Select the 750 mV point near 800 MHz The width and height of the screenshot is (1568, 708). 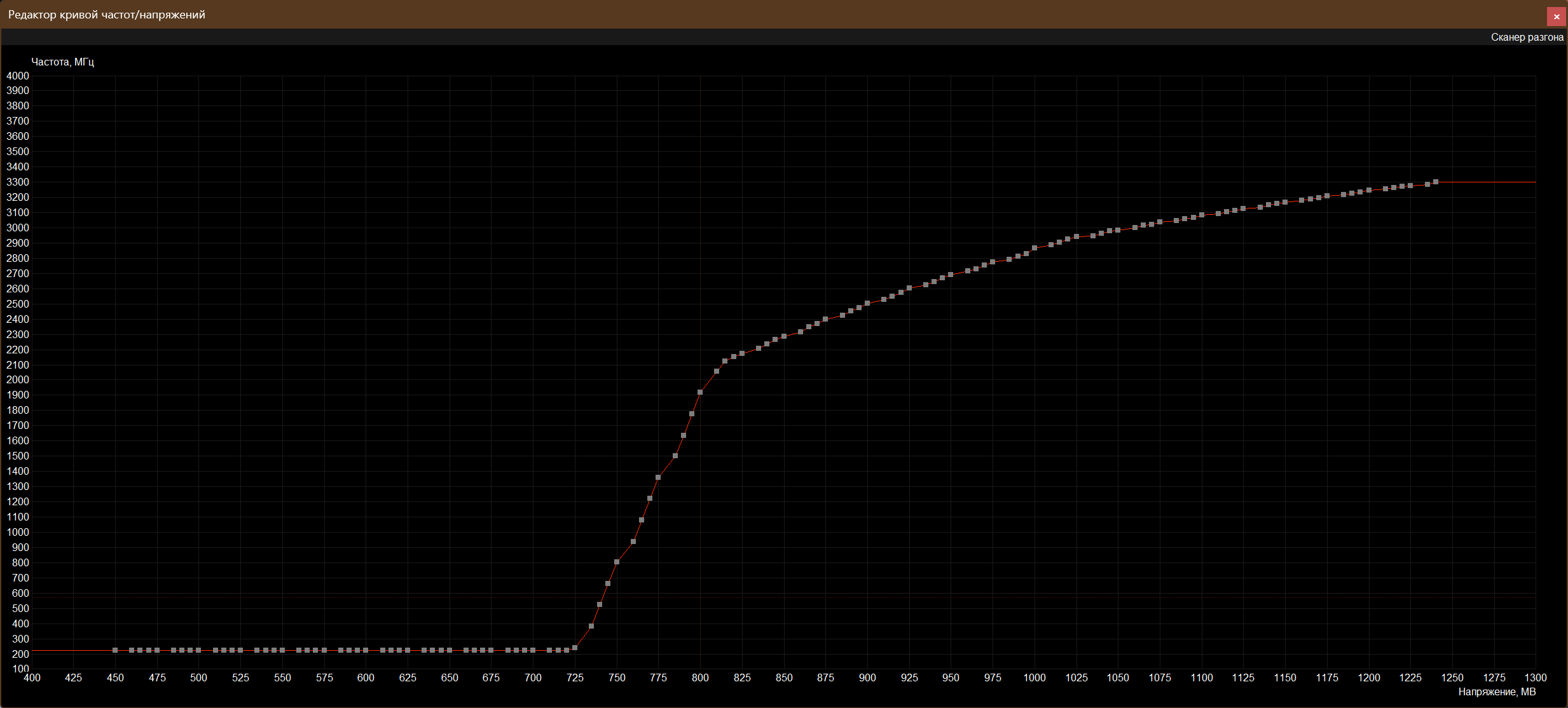(x=617, y=562)
